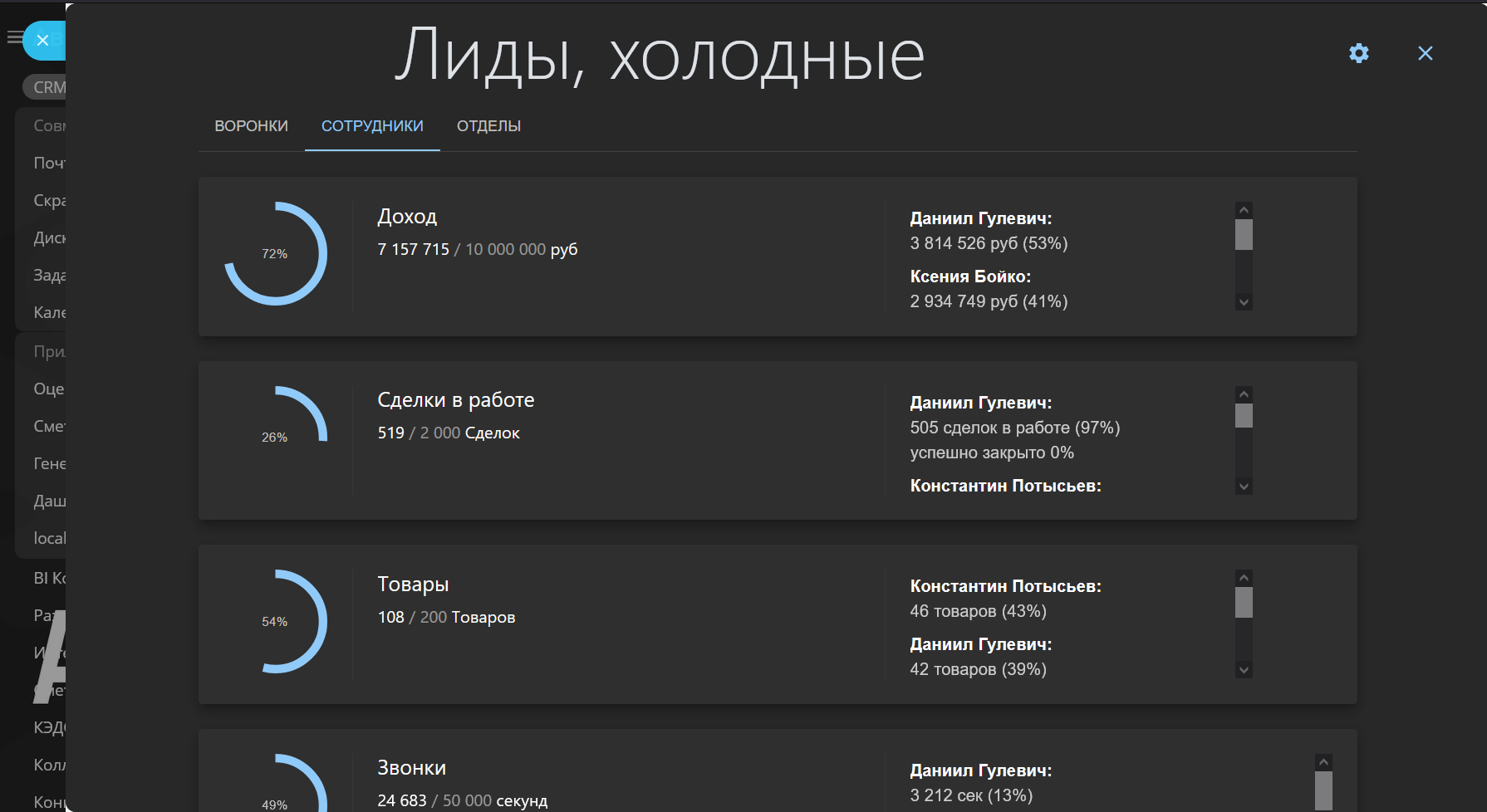This screenshot has width=1487, height=812.
Task: Click the Доход 72% progress ring
Action: [x=275, y=254]
